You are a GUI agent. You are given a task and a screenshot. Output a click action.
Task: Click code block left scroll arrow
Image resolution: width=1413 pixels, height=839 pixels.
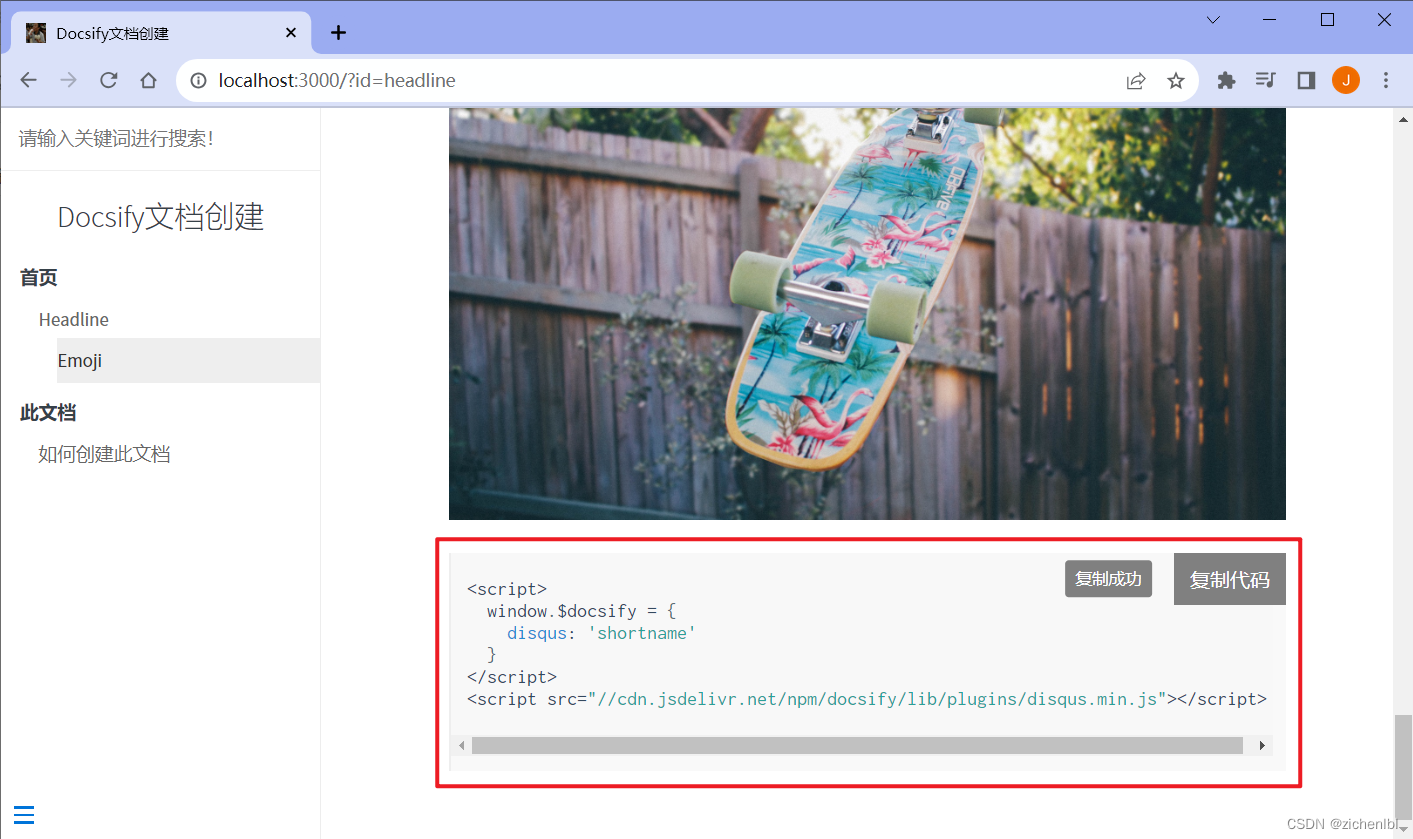(x=462, y=746)
